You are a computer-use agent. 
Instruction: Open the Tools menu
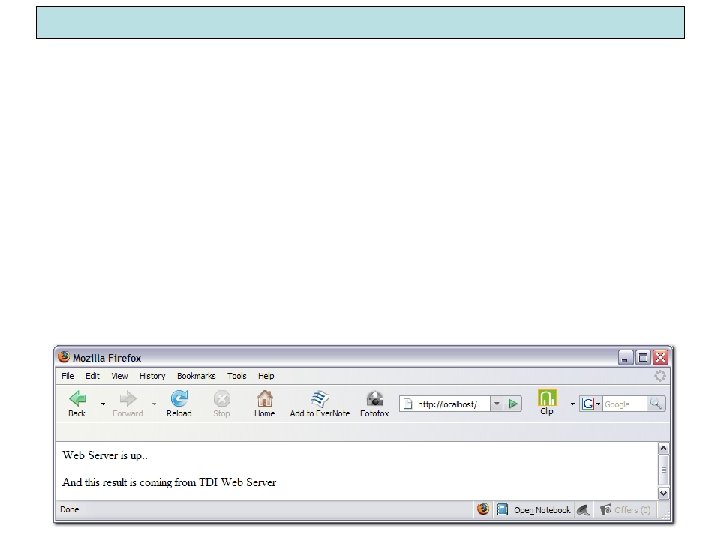[x=236, y=376]
